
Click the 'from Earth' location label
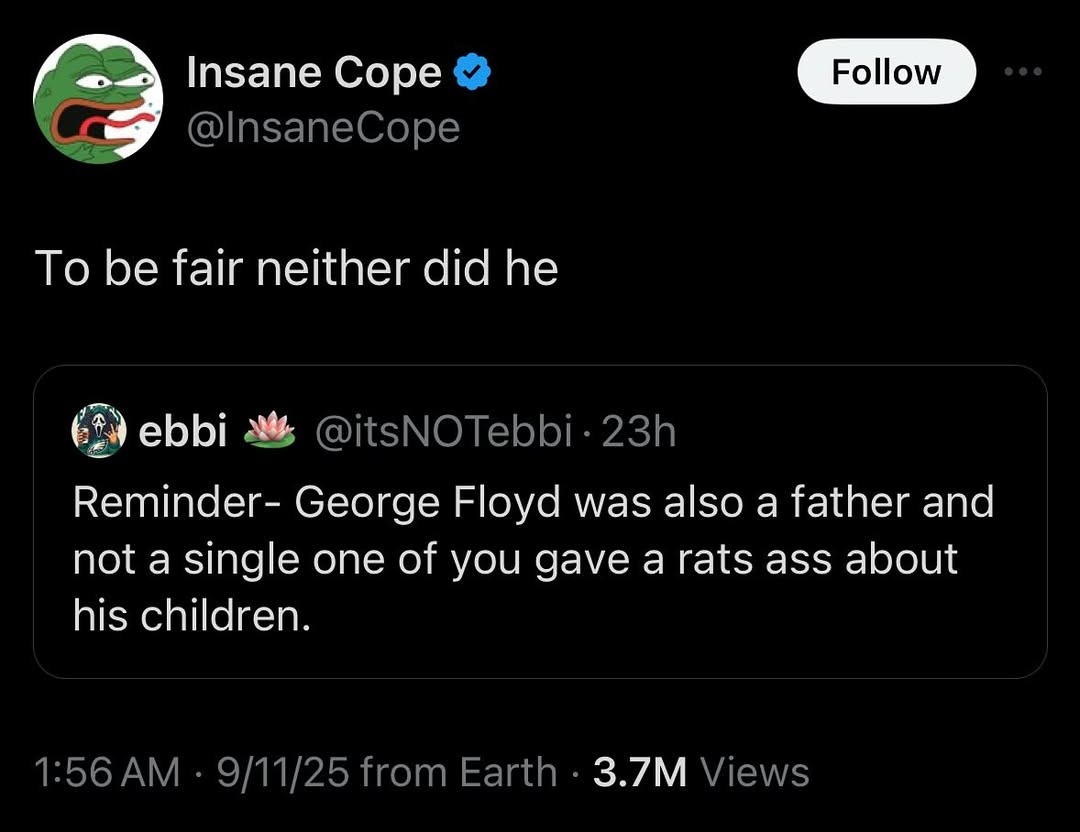457,772
